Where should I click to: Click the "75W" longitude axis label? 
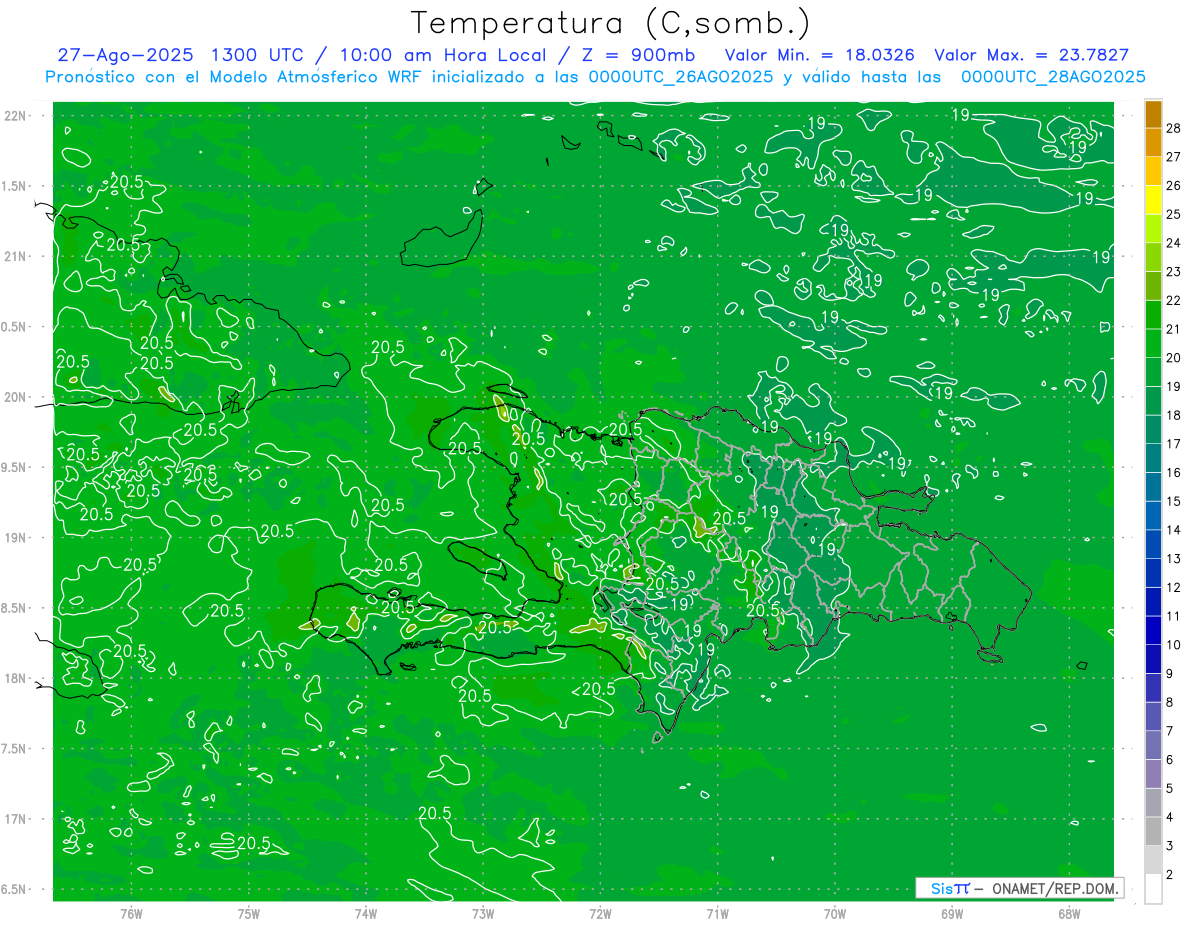click(x=249, y=913)
